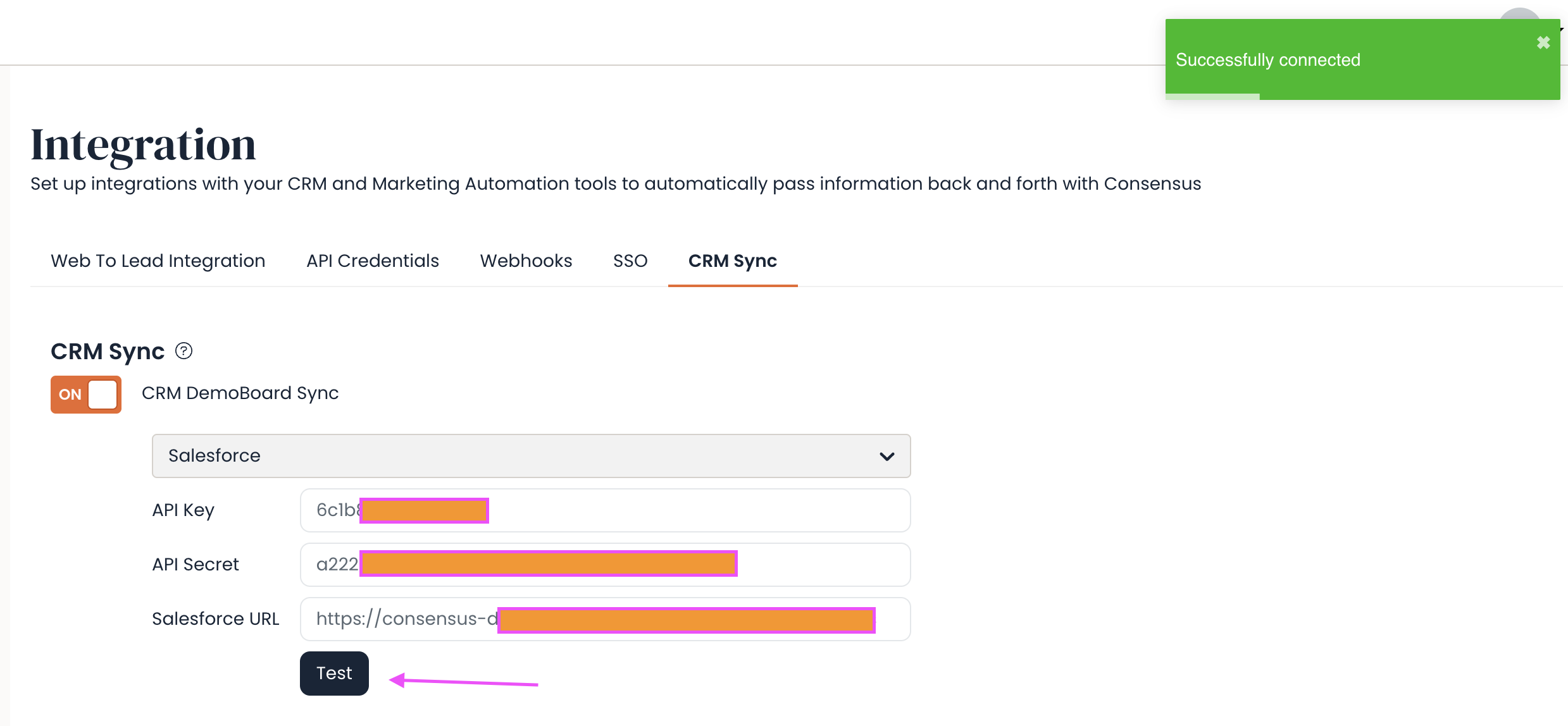Go to the Web To Lead Integration tab
The image size is (1568, 726).
coord(158,261)
